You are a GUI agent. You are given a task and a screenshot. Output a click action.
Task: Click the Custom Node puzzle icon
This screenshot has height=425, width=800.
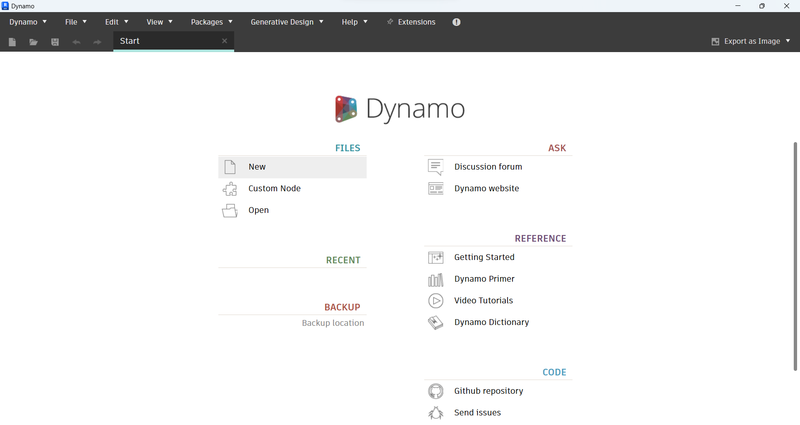tap(230, 189)
